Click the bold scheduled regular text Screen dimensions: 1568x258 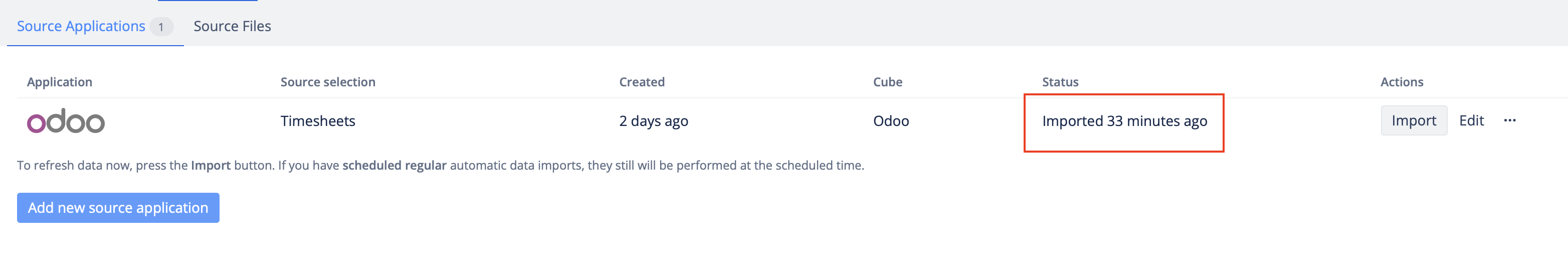coord(394,166)
